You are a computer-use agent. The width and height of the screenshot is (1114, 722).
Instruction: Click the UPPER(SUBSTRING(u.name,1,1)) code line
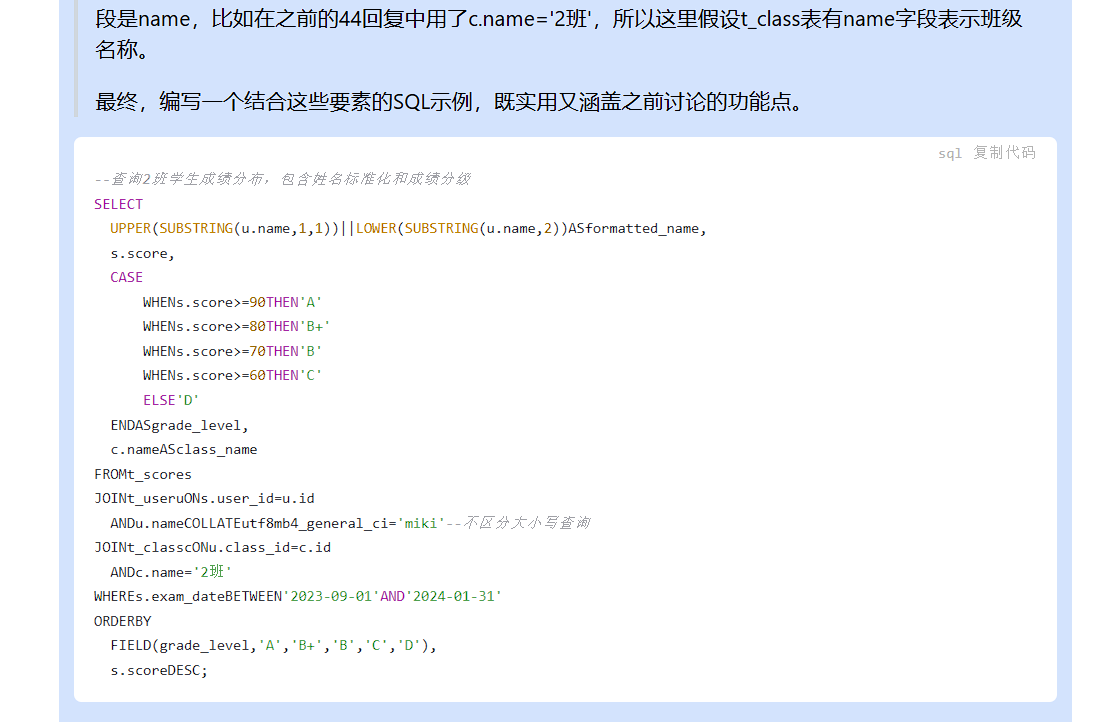pos(408,229)
